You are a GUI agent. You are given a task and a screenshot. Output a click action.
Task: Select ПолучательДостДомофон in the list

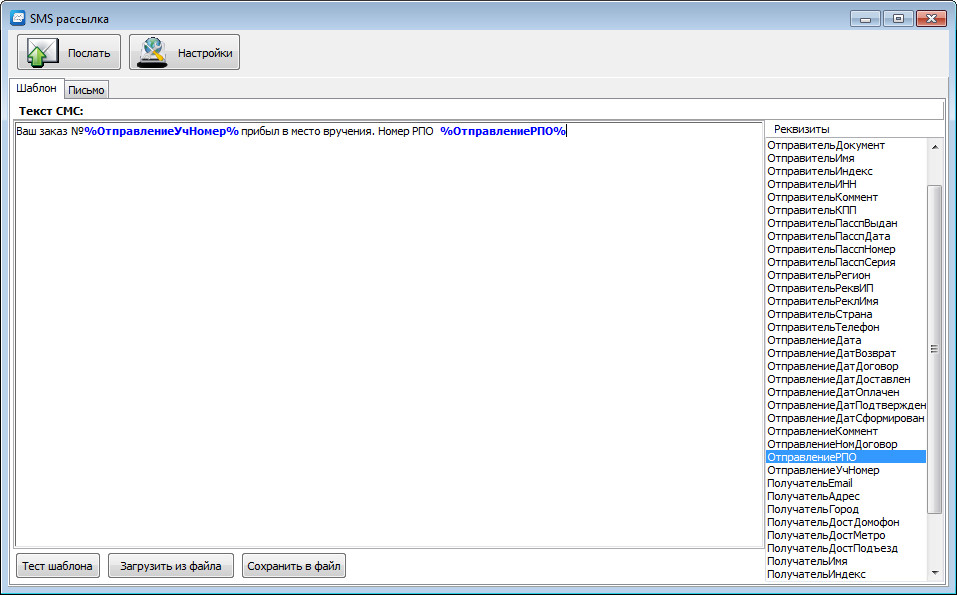click(846, 522)
